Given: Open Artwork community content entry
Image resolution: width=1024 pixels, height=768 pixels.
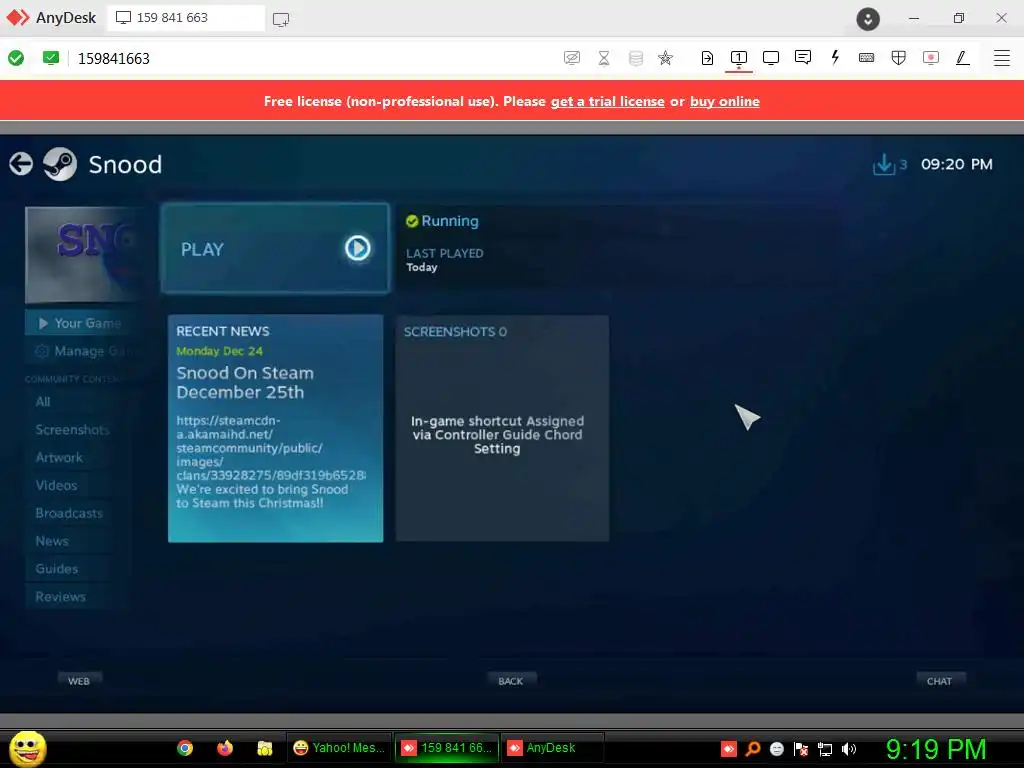Looking at the screenshot, I should click(x=59, y=458).
